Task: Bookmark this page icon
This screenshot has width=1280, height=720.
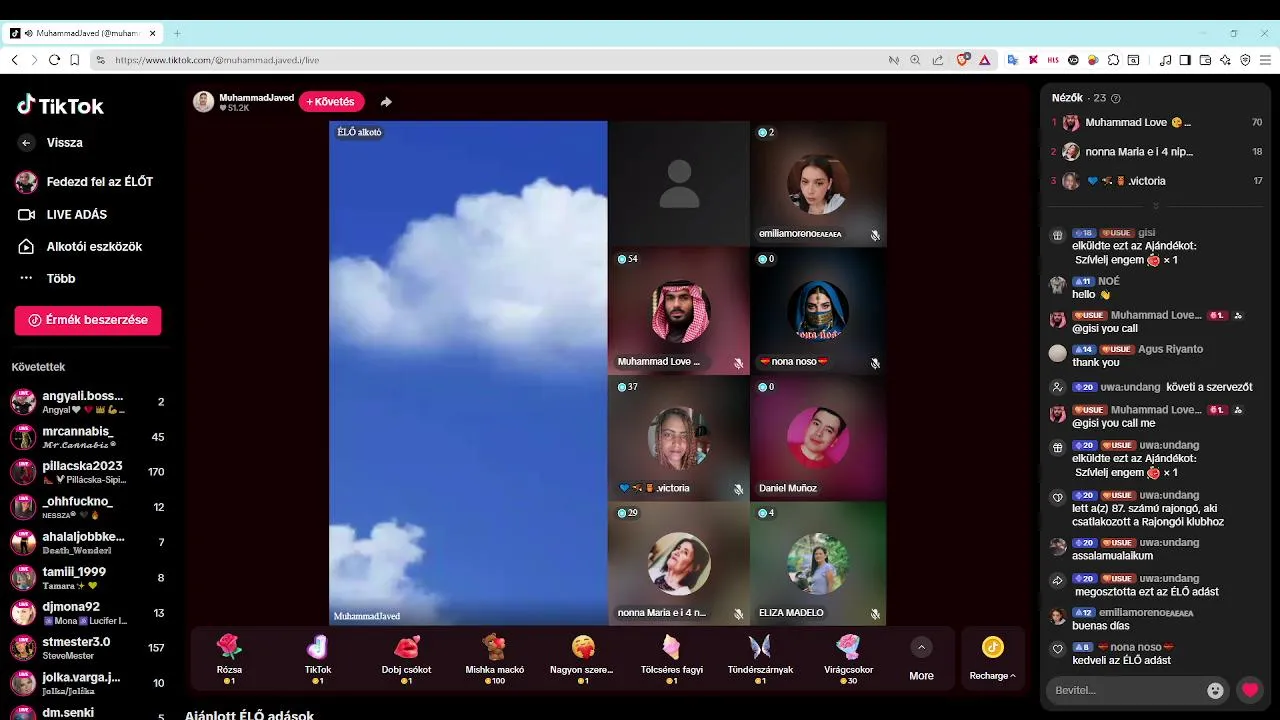Action: click(74, 60)
